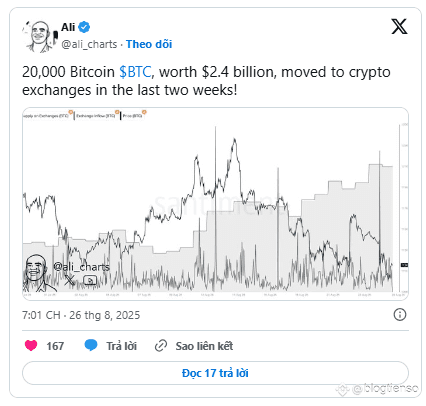Image resolution: width=426 pixels, height=406 pixels.
Task: Click the pink heart like icon
Action: [x=31, y=345]
